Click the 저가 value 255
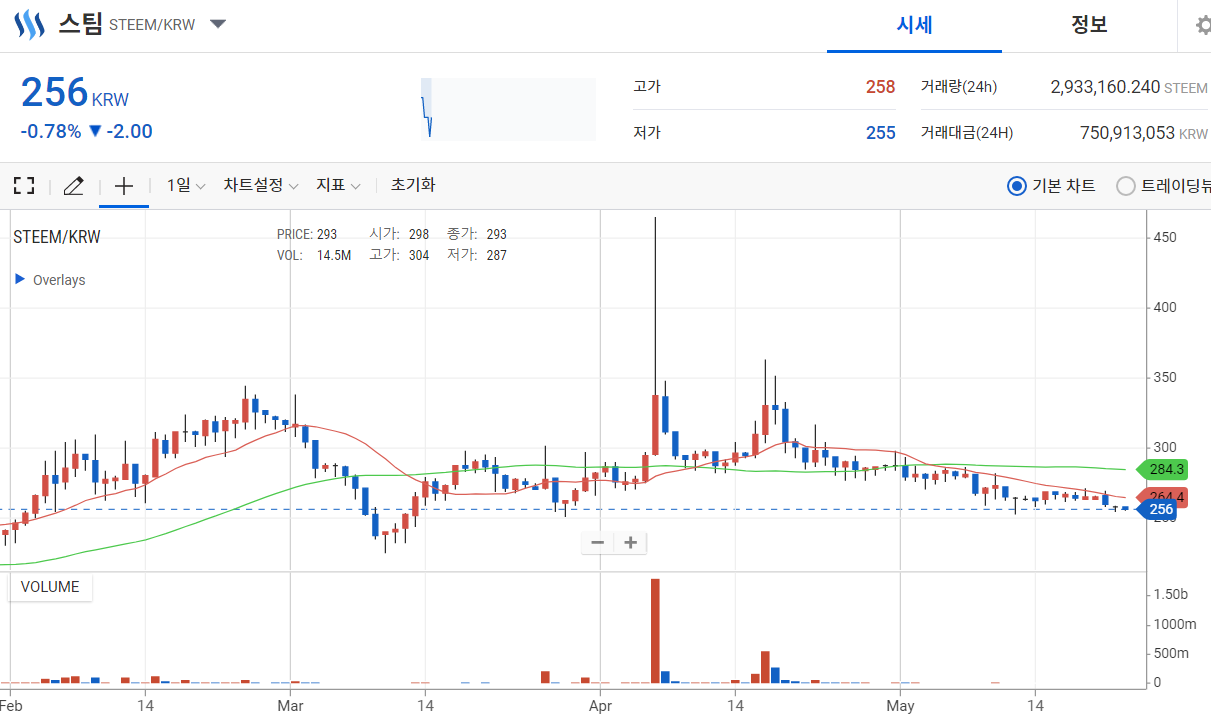This screenshot has height=720, width=1211. (880, 133)
